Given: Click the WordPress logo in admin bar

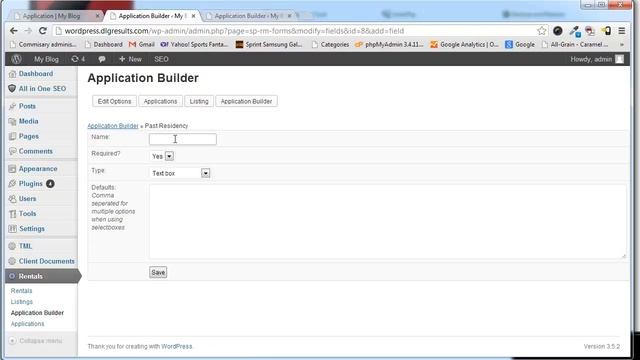Looking at the screenshot, I should (16, 59).
